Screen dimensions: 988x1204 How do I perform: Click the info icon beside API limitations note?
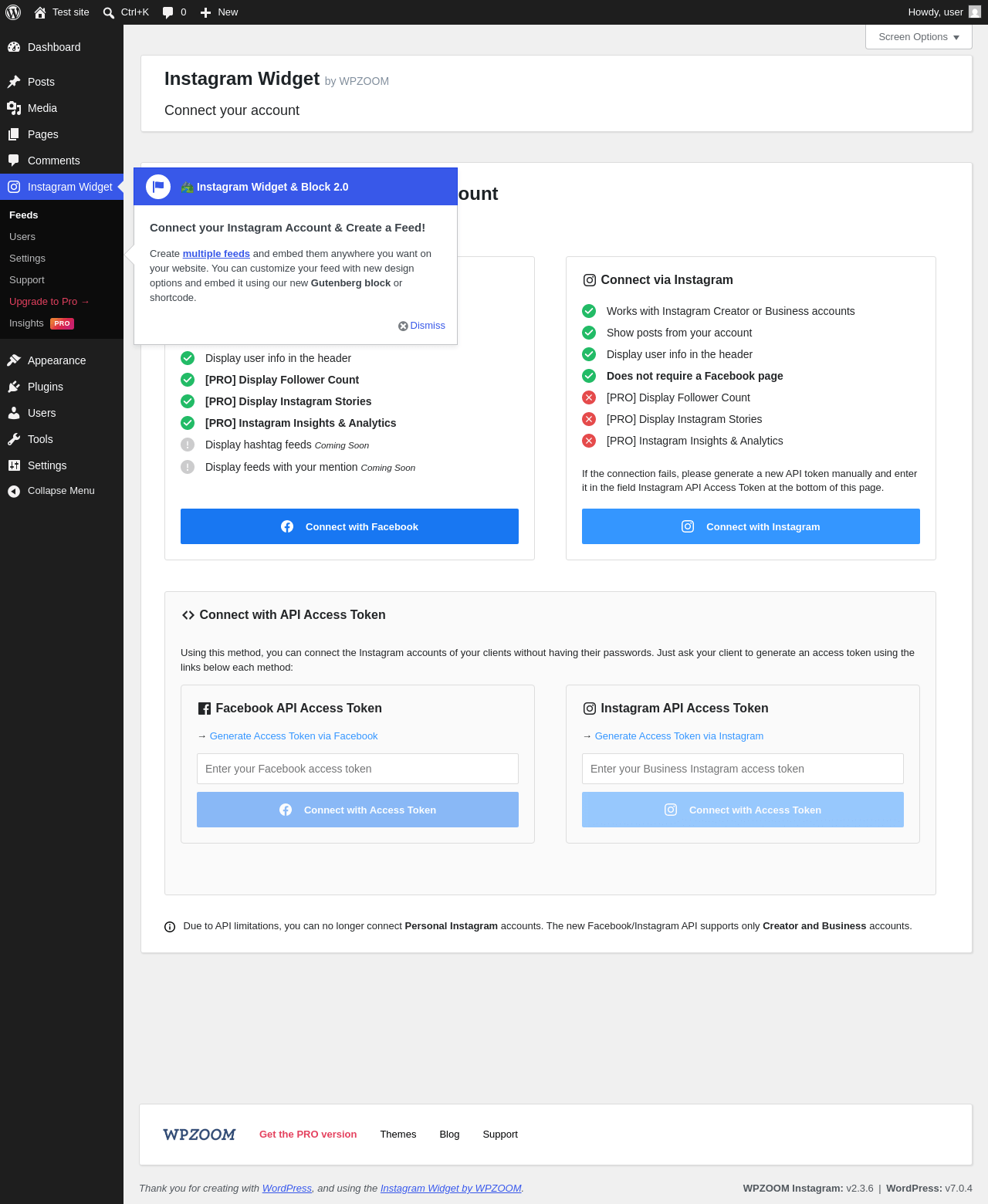170,927
